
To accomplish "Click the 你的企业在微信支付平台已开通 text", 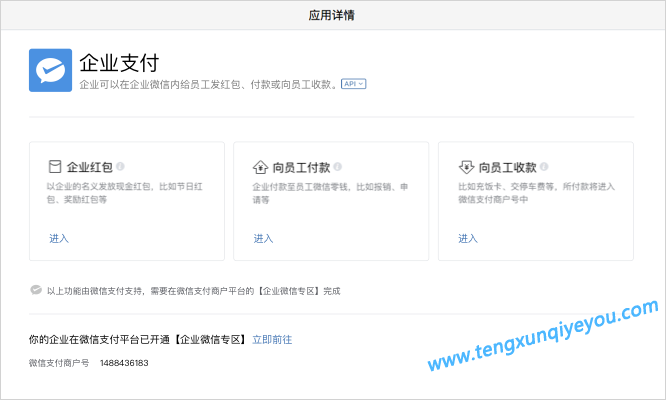I will tap(138, 339).
